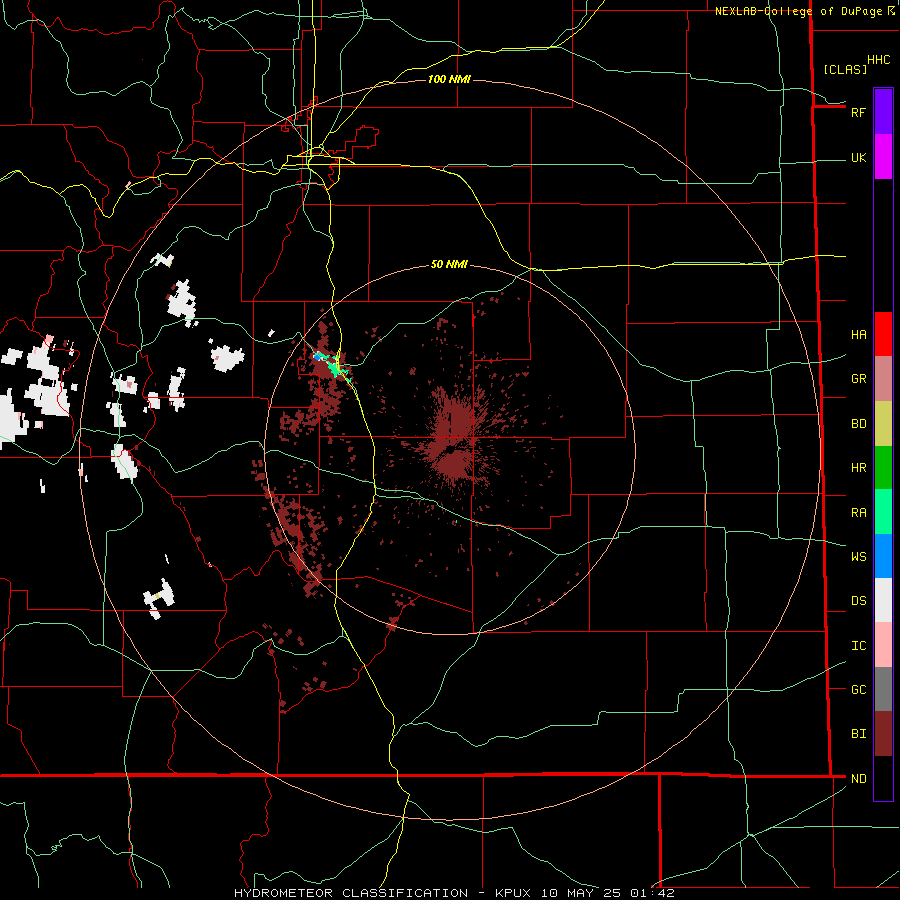This screenshot has width=900, height=900.
Task: Click the RF legend label
Action: pos(858,112)
